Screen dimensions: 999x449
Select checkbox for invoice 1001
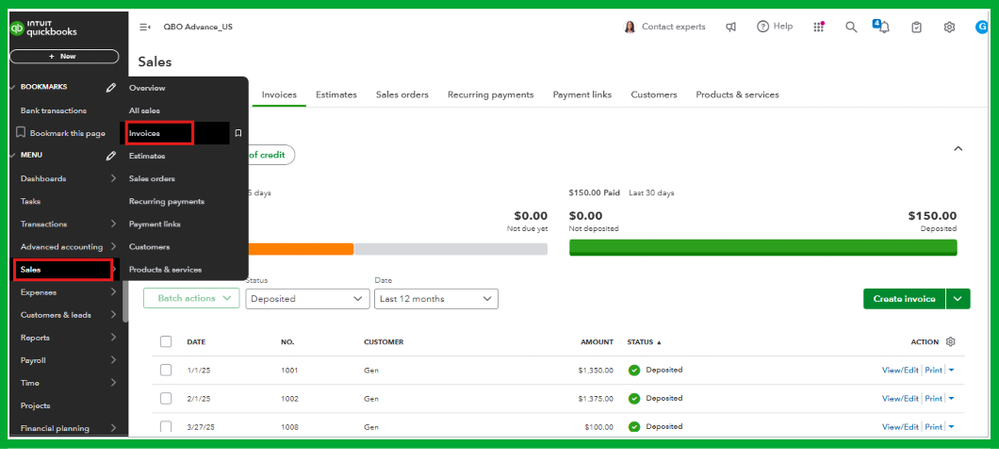click(166, 370)
